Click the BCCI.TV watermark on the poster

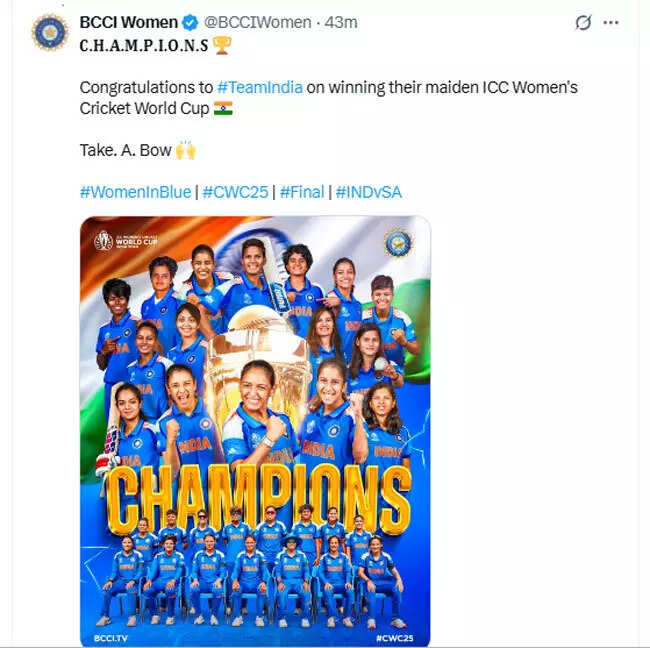tap(112, 635)
